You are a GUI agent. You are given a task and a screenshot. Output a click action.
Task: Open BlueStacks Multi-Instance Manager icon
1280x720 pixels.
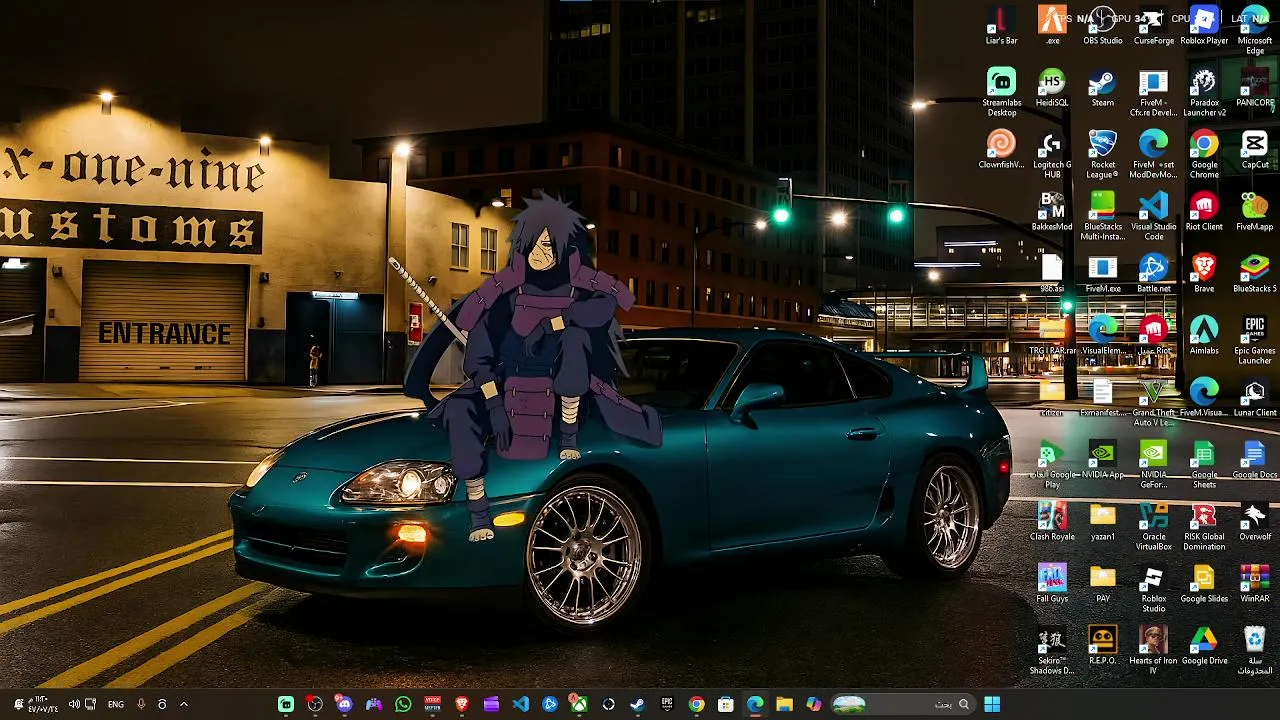1102,217
